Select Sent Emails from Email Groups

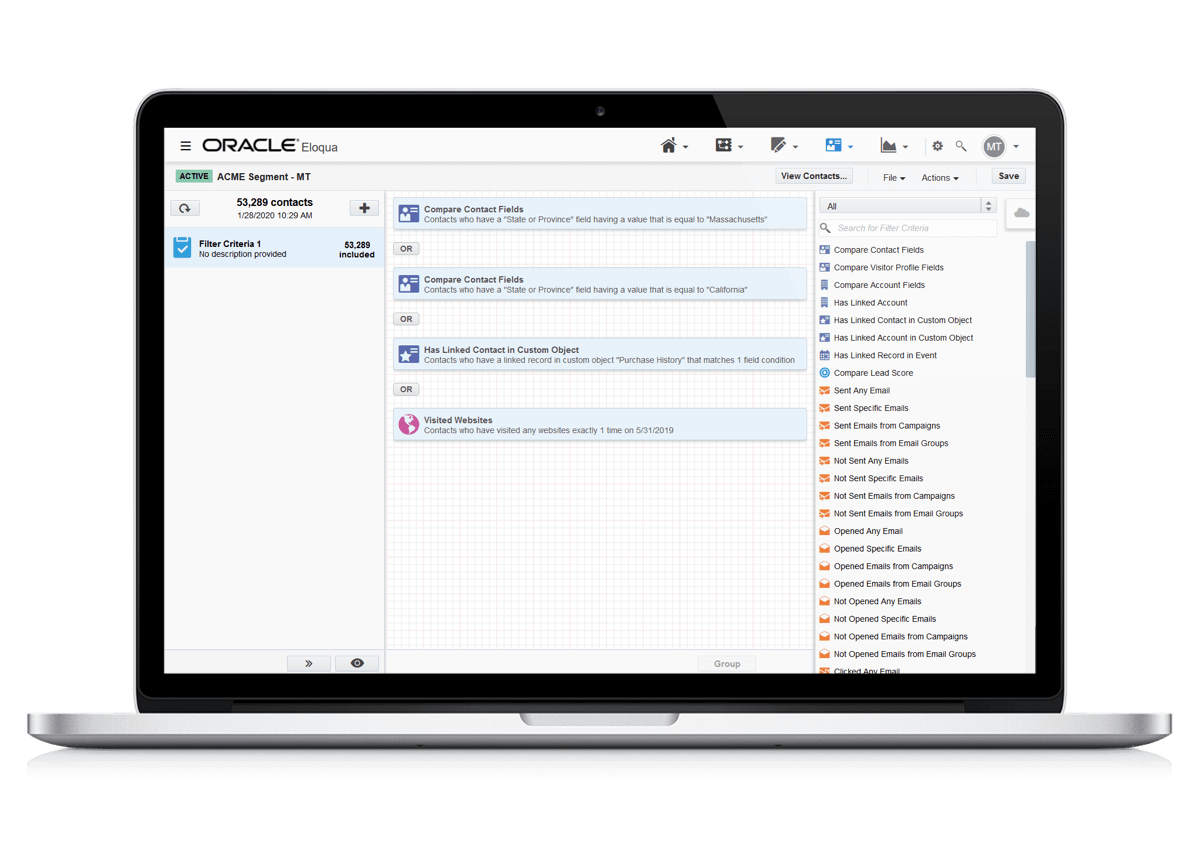891,443
